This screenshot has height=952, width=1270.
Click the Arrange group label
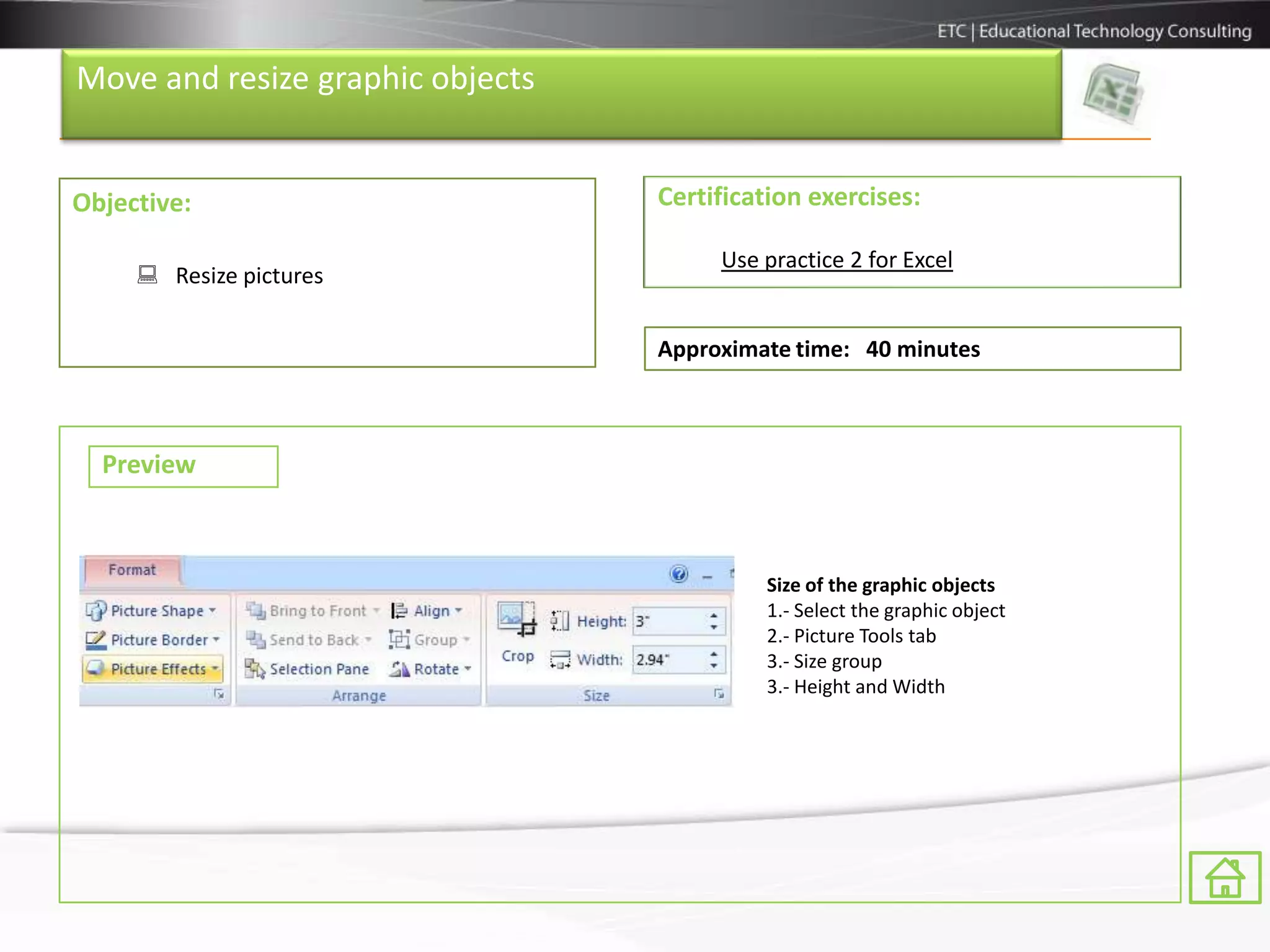coord(359,695)
